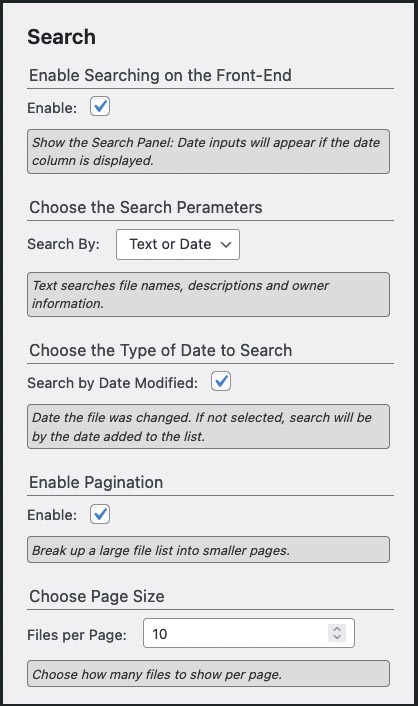418x706 pixels.
Task: Click the Choose the Search Perameters heading
Action: pos(145,207)
